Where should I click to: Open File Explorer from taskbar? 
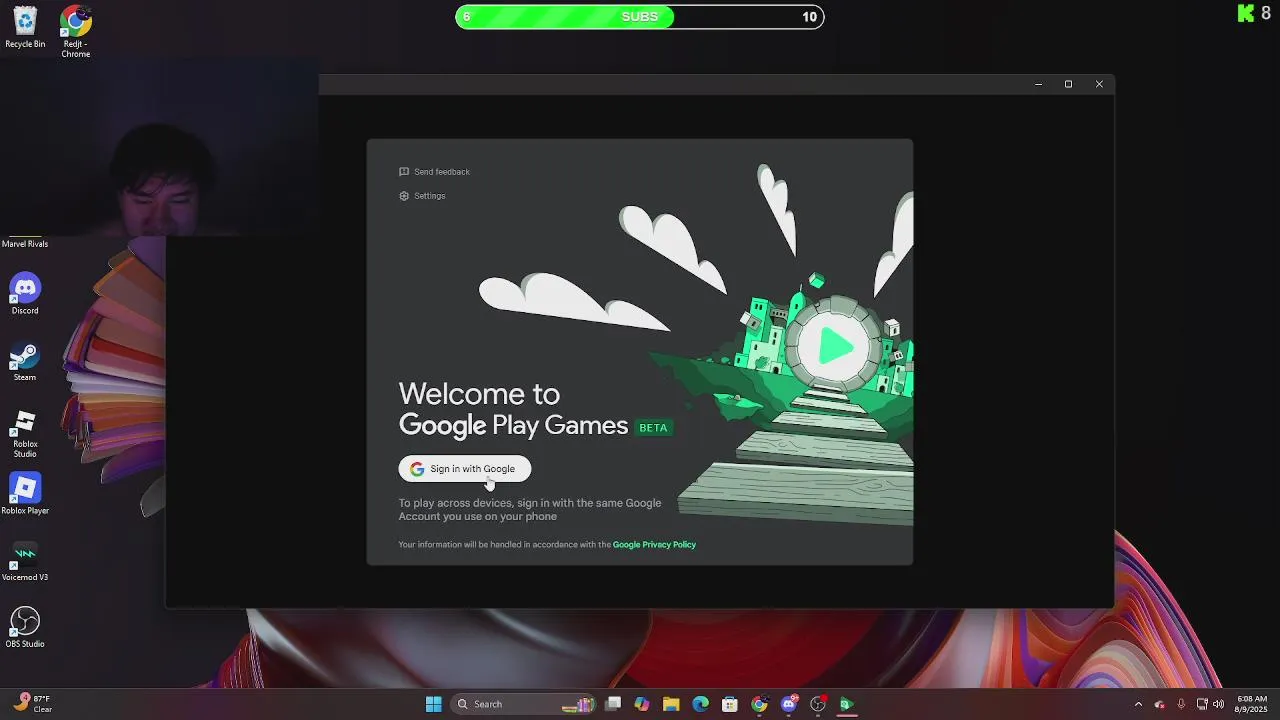point(671,704)
